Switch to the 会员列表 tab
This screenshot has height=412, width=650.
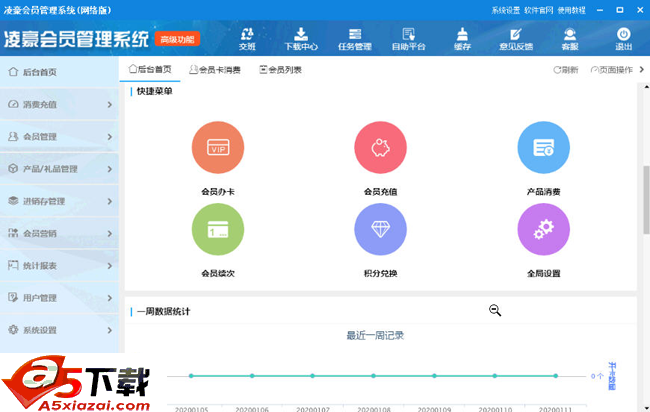point(280,70)
